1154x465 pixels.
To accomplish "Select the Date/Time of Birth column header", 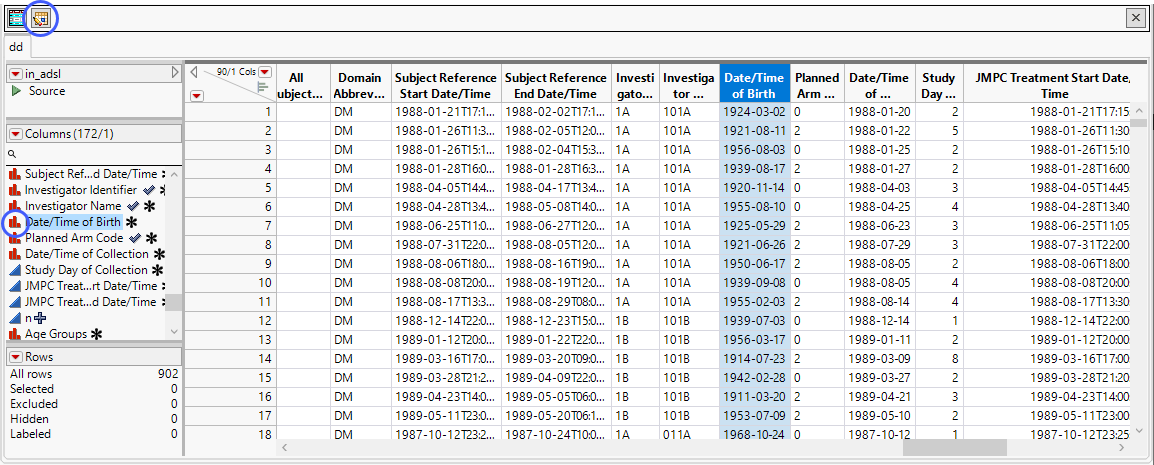I will pyautogui.click(x=754, y=85).
